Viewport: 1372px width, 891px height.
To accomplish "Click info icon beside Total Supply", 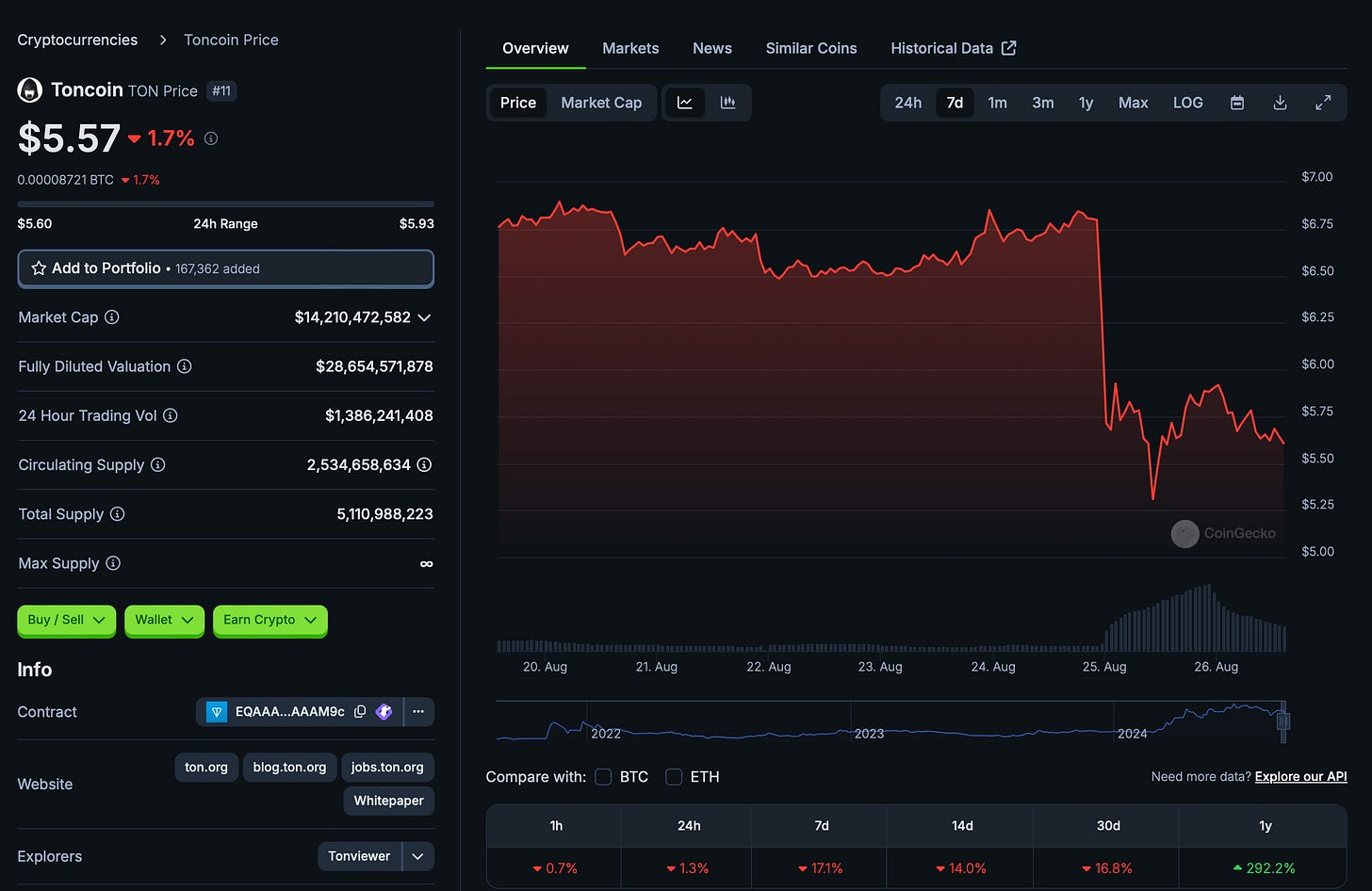I will [x=118, y=514].
